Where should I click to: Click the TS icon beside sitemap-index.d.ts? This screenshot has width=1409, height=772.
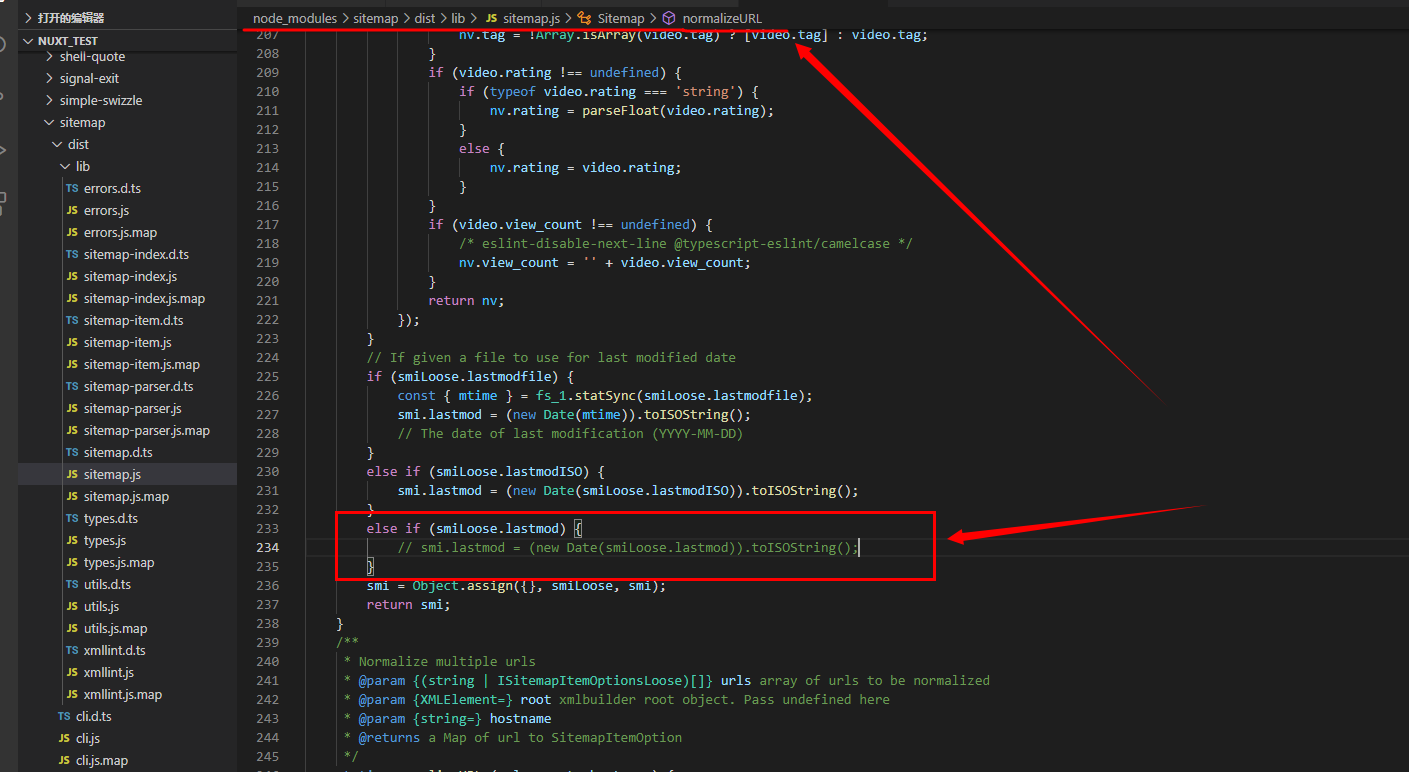pos(72,255)
